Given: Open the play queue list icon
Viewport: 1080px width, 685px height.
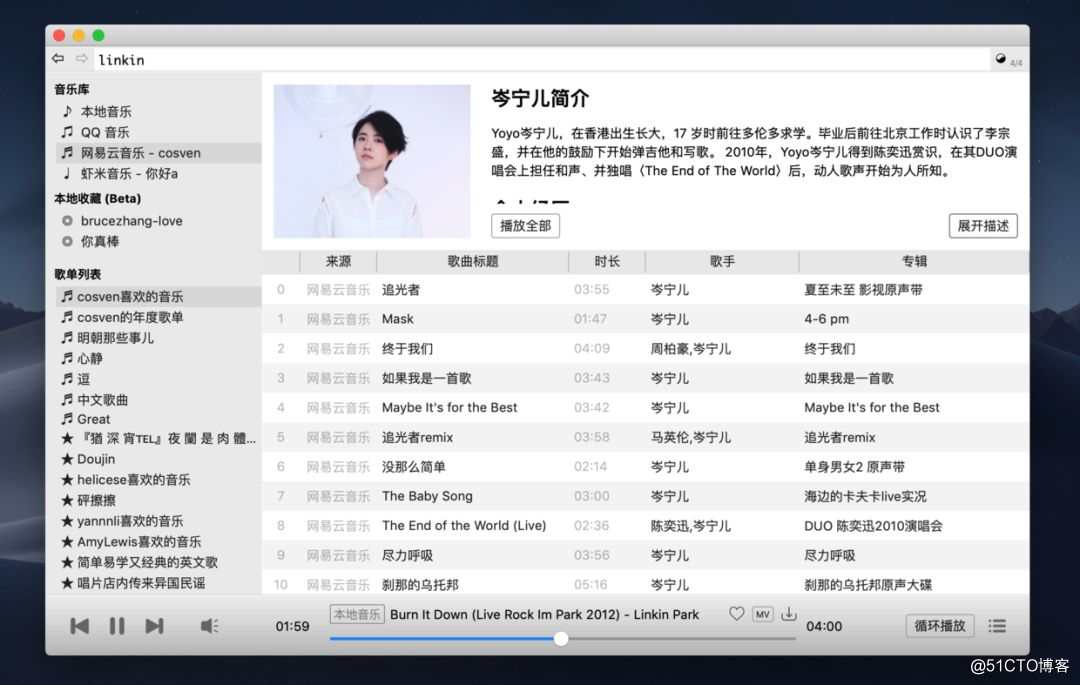Looking at the screenshot, I should [x=997, y=626].
